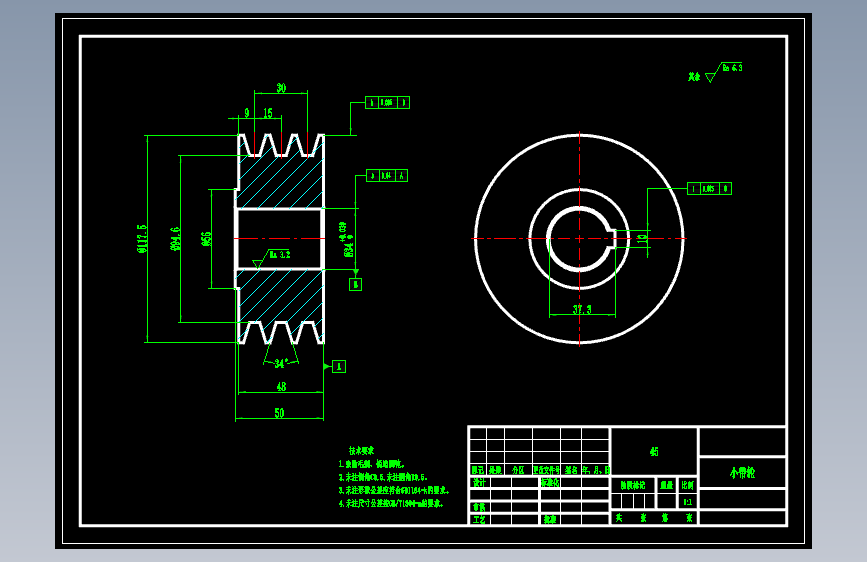Click the tolerance frame referencing datum A

pyautogui.click(x=387, y=176)
